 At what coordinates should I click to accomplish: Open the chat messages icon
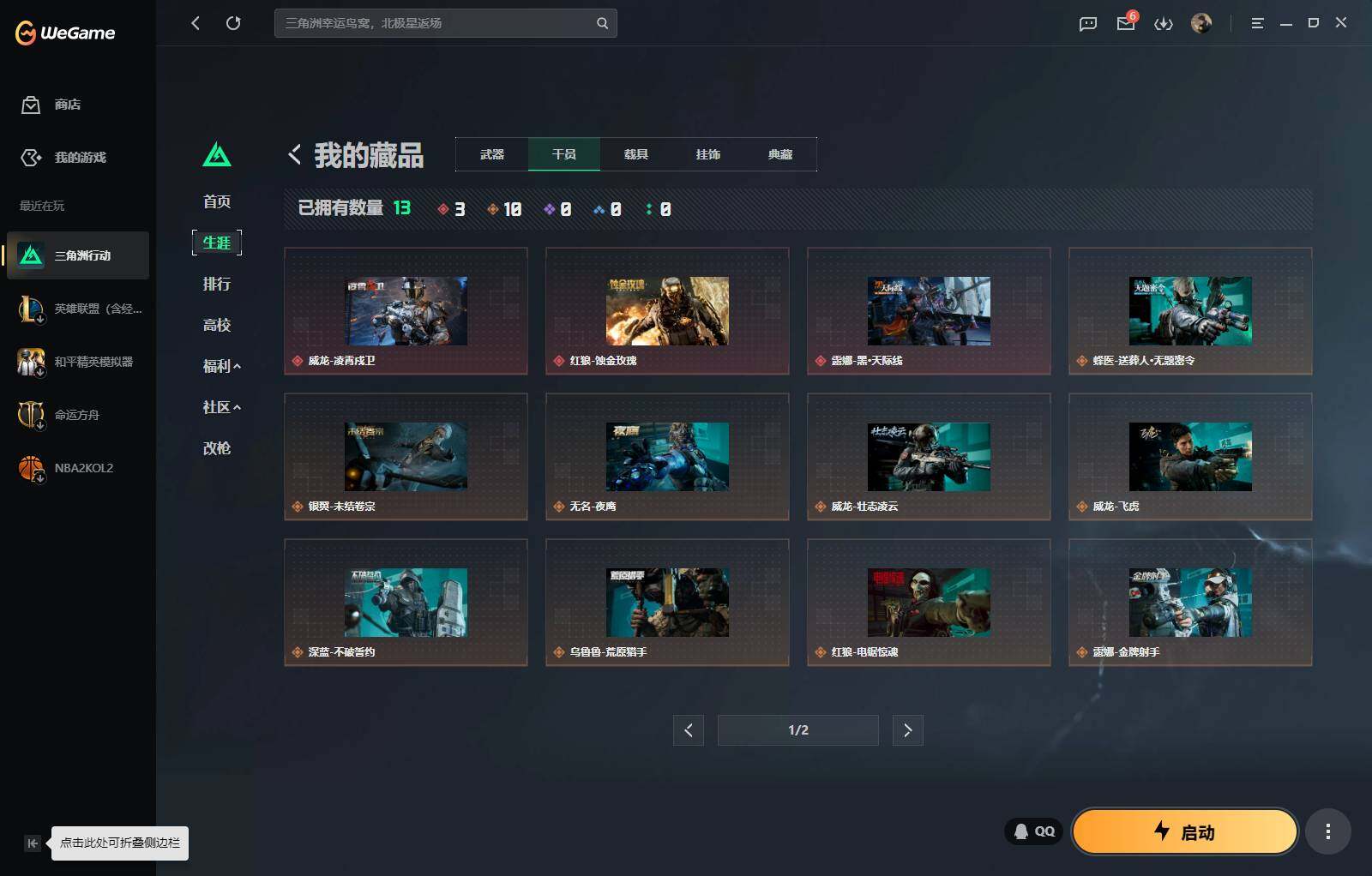1088,24
